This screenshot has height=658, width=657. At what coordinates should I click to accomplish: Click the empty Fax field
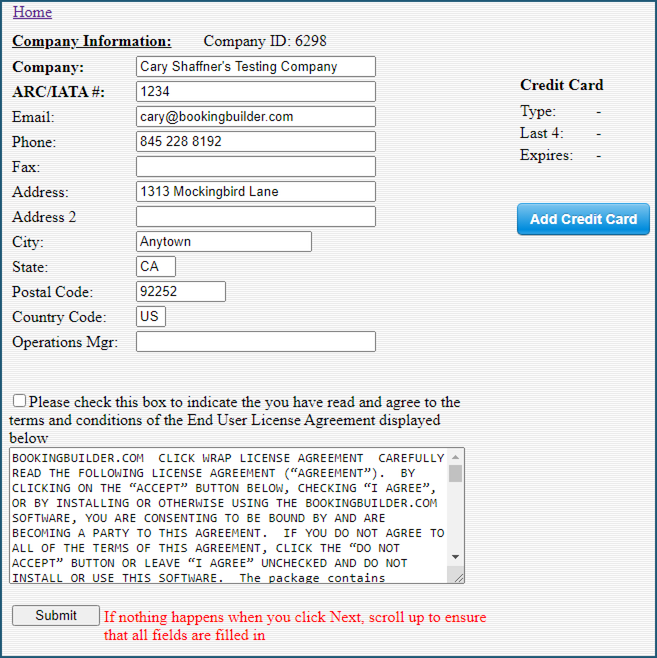(x=255, y=167)
